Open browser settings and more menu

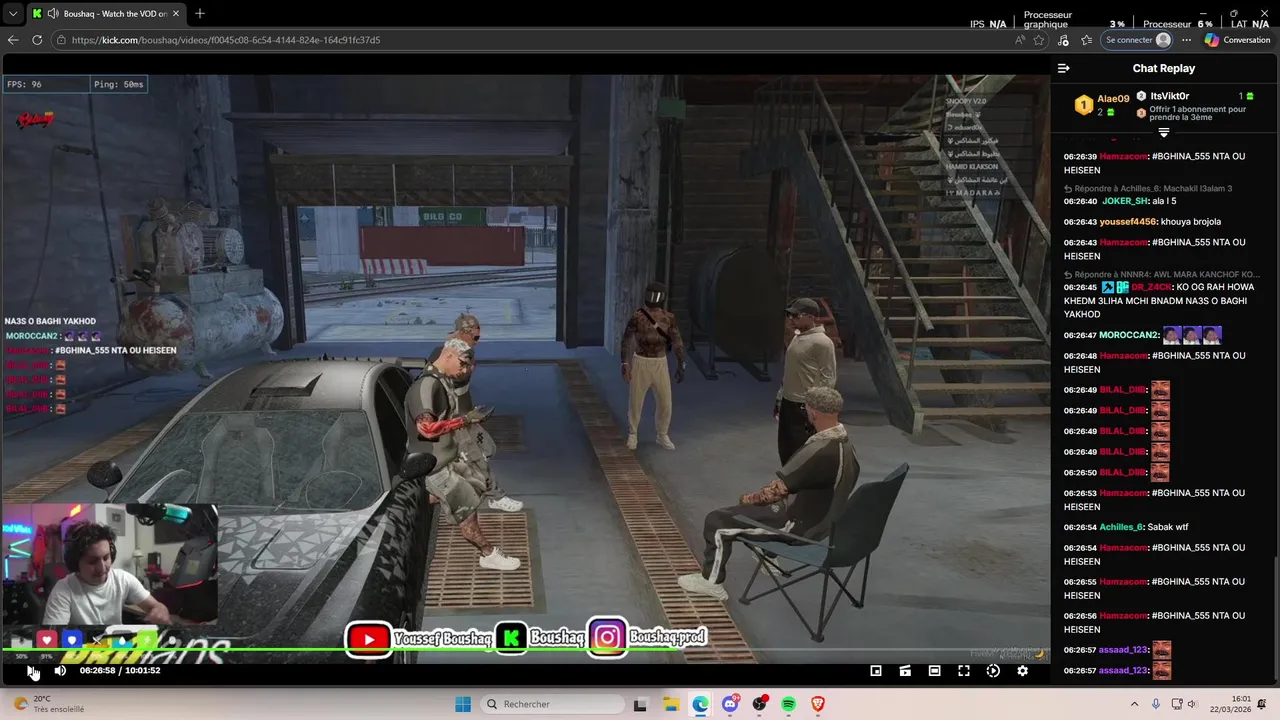(x=1187, y=40)
